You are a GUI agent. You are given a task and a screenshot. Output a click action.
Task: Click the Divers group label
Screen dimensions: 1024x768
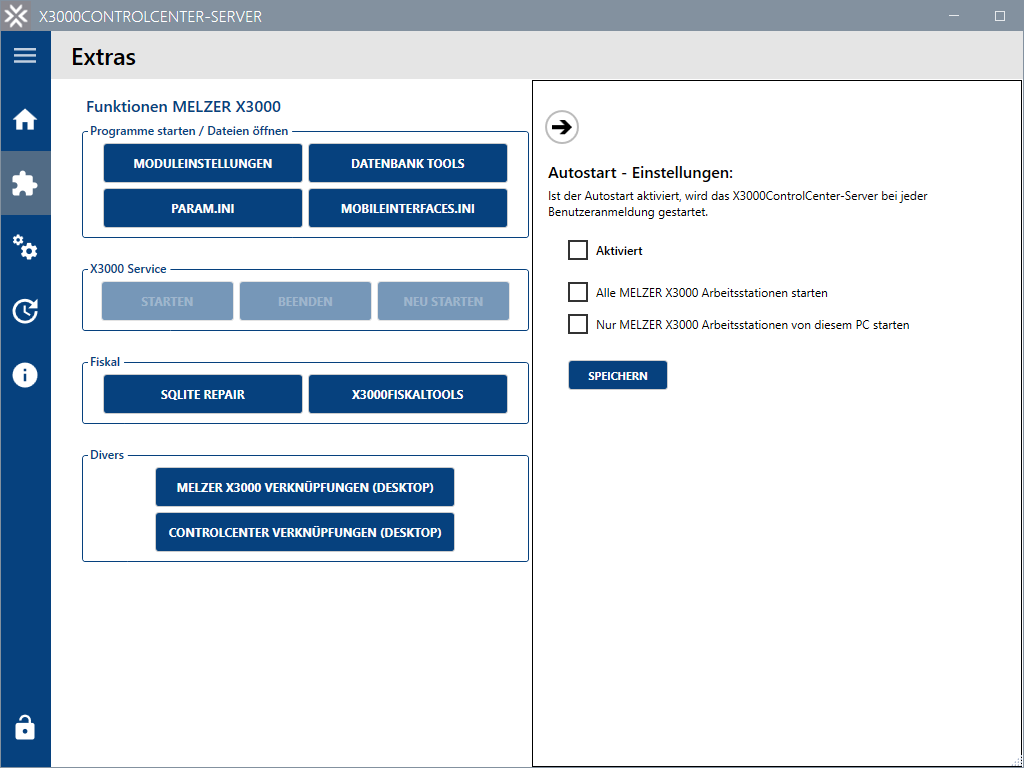(107, 455)
